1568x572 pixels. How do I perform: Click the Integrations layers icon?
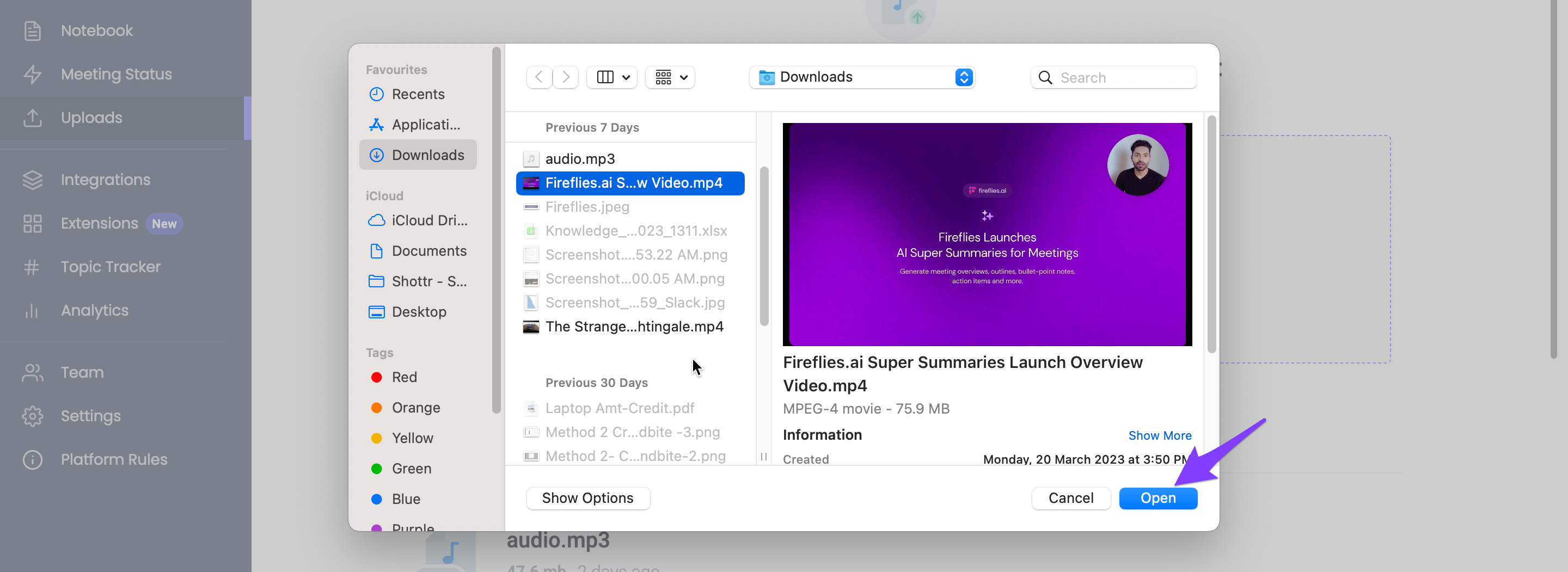32,180
